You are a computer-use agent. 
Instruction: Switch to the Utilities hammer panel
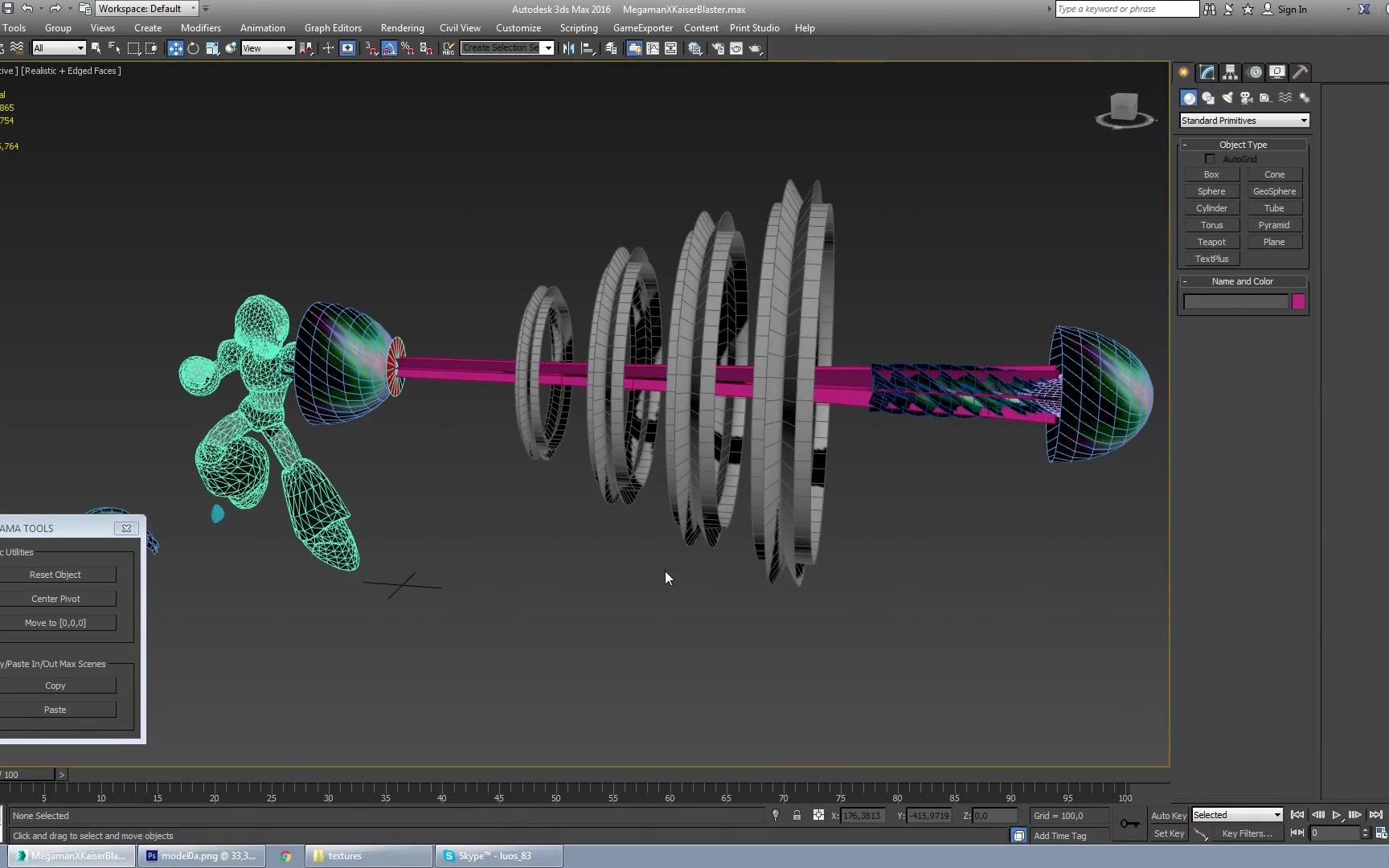[1301, 72]
